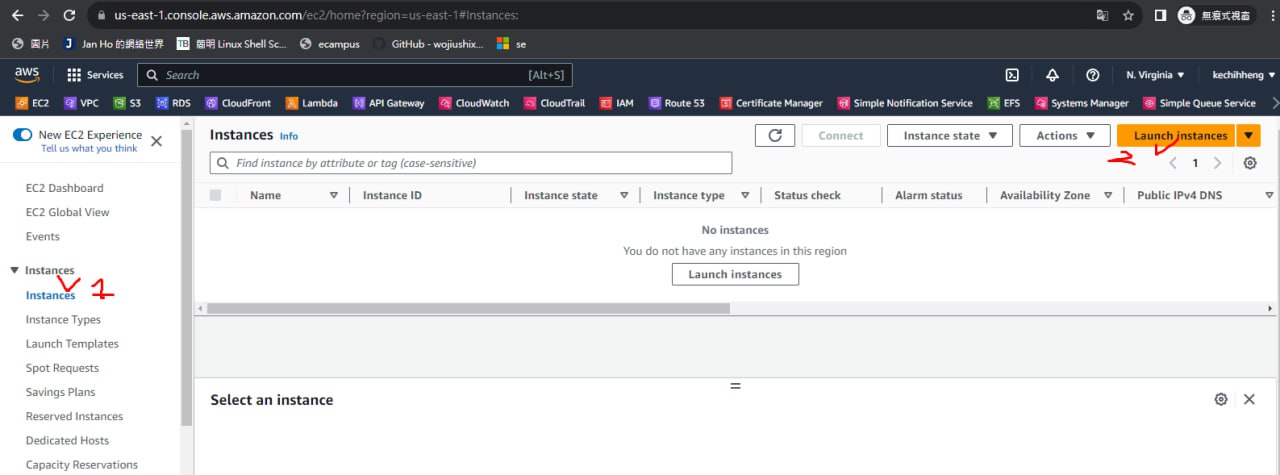
Task: Open Events in sidebar
Action: (42, 236)
